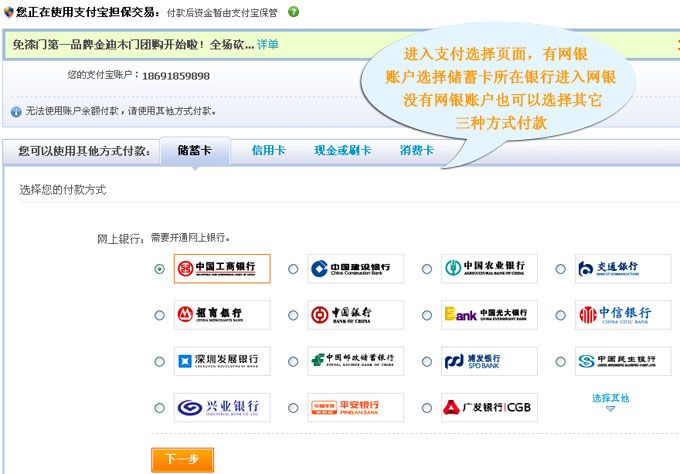Select the 深圳发展银行 radio button
The height and width of the screenshot is (474, 680).
[160, 362]
